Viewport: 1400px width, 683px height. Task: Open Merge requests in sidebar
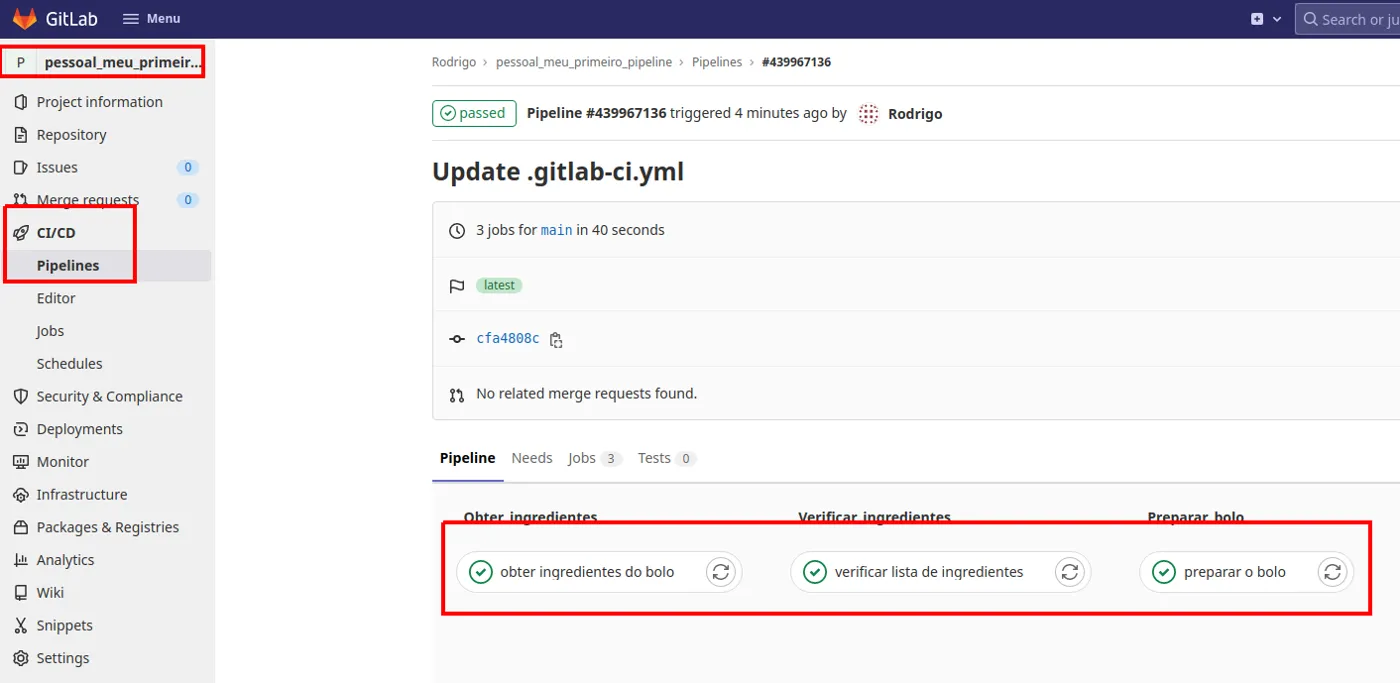(x=88, y=200)
